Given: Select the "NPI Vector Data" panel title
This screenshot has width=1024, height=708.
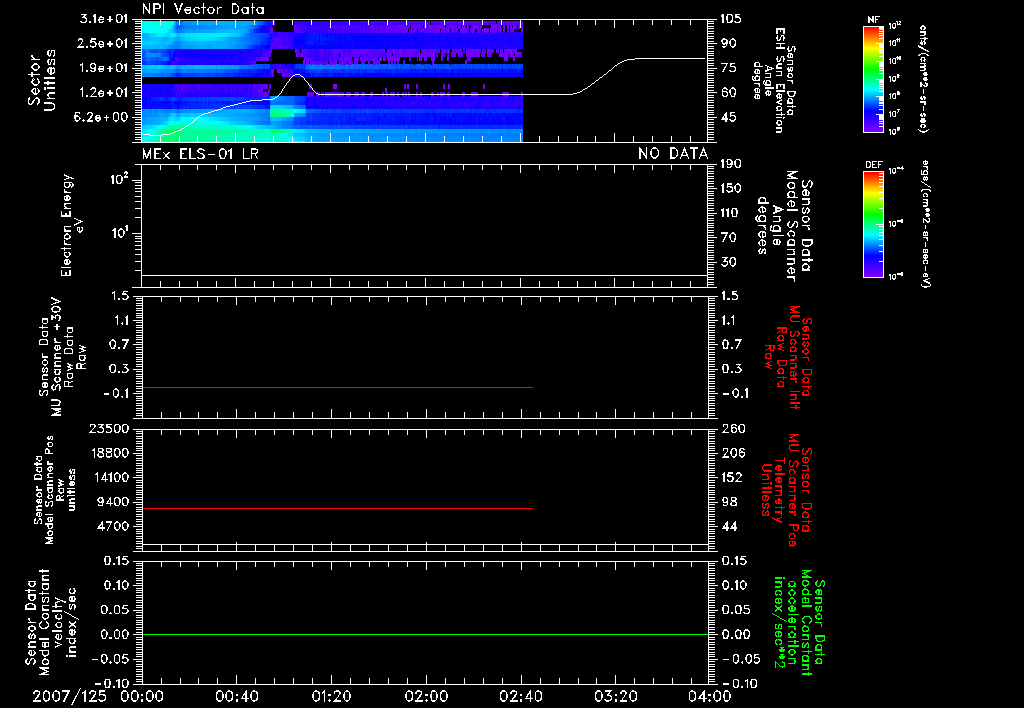Looking at the screenshot, I should click(203, 9).
